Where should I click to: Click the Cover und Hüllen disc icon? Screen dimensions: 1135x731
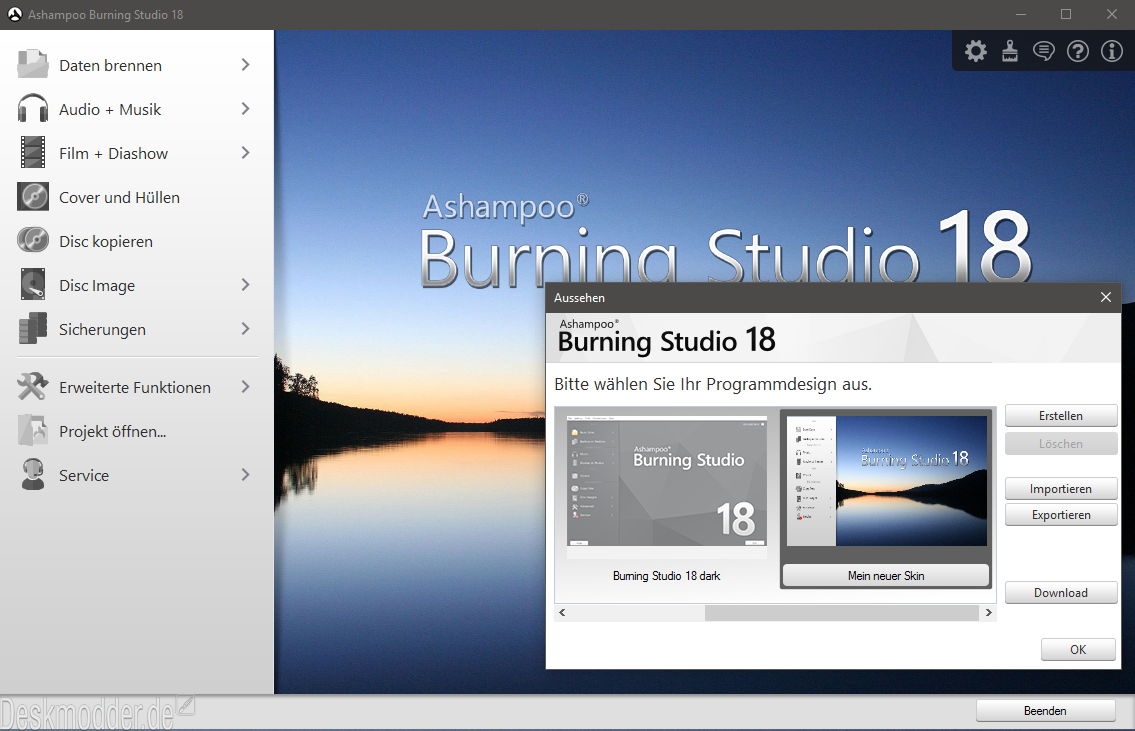(x=33, y=197)
